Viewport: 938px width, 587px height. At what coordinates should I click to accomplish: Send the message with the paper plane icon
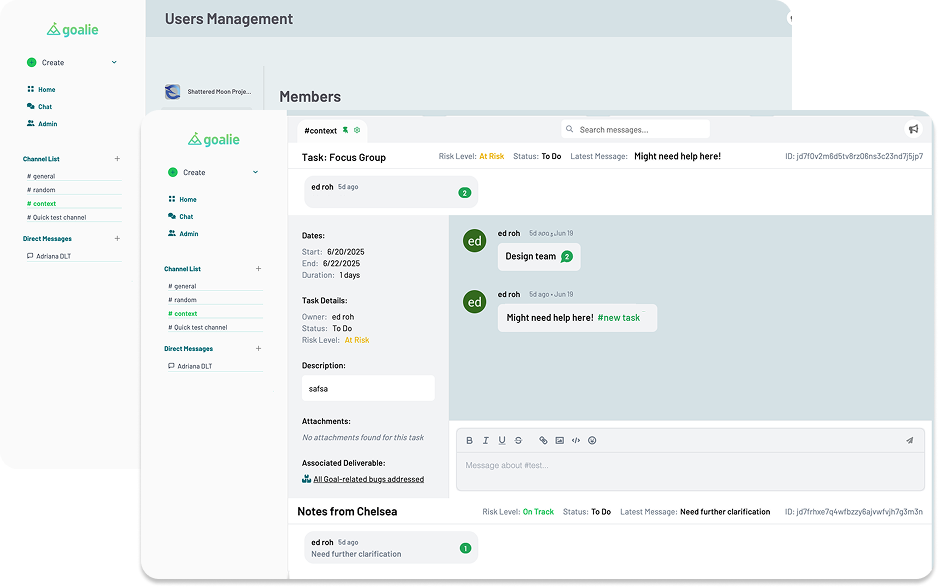[x=909, y=440]
